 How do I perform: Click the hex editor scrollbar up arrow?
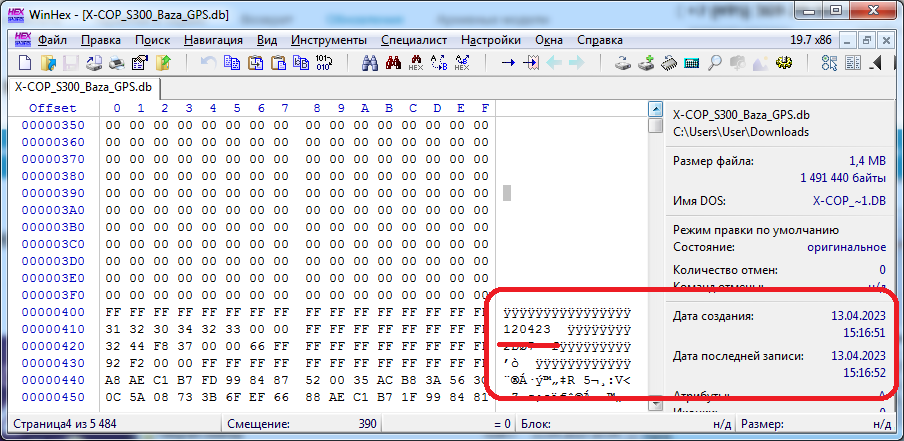coord(655,108)
